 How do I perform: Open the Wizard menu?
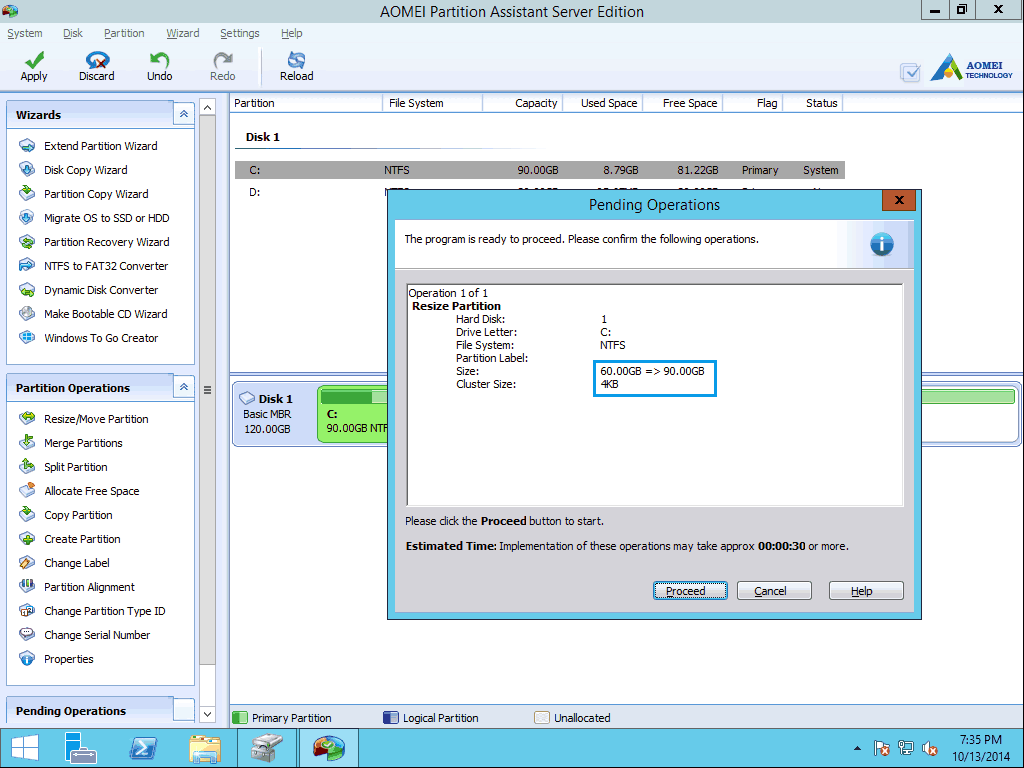(183, 33)
